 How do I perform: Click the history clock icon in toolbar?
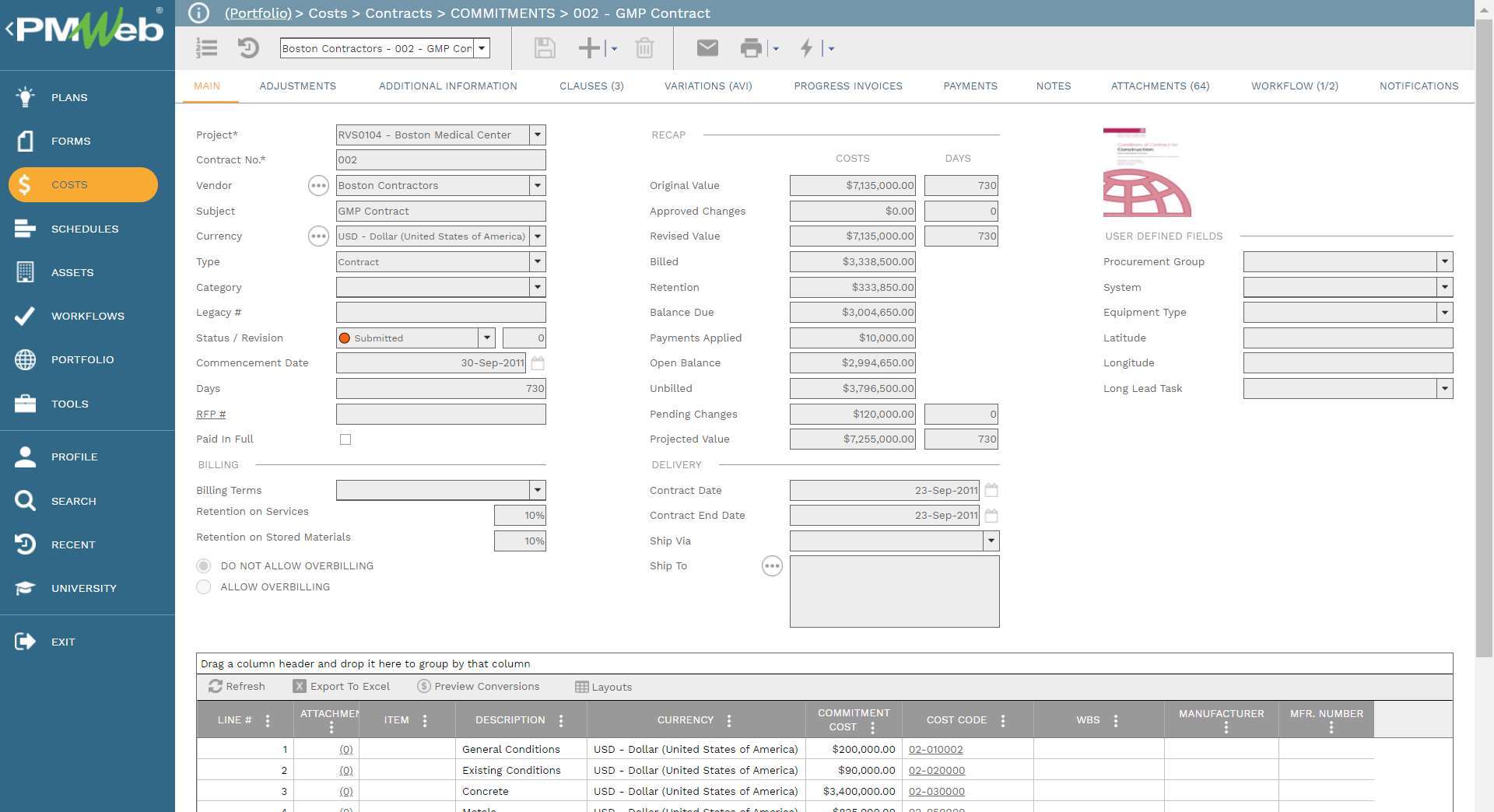pos(248,48)
